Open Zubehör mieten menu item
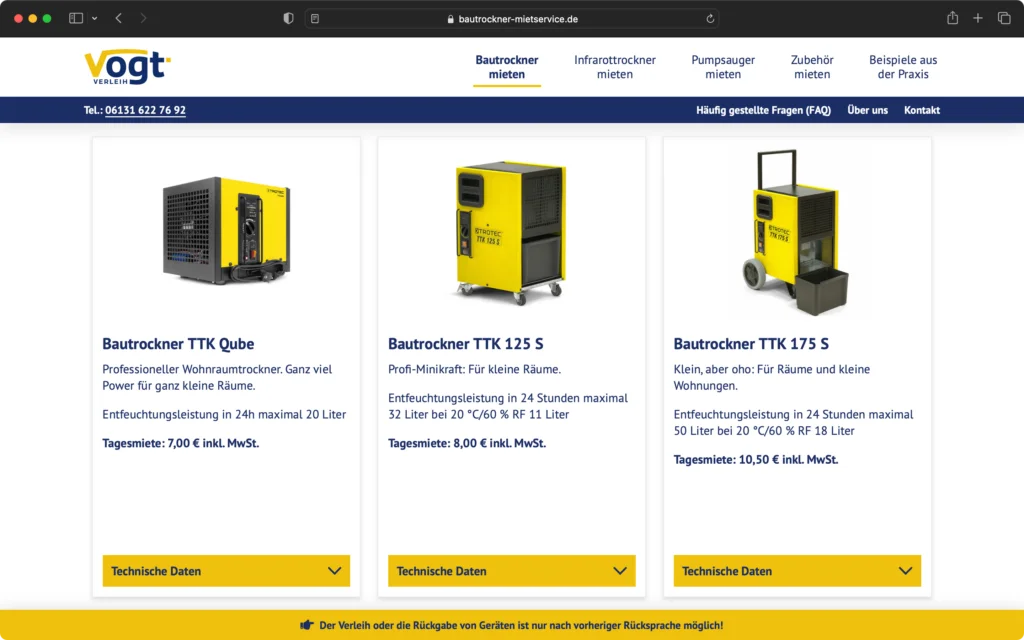Image resolution: width=1024 pixels, height=640 pixels. pyautogui.click(x=812, y=67)
